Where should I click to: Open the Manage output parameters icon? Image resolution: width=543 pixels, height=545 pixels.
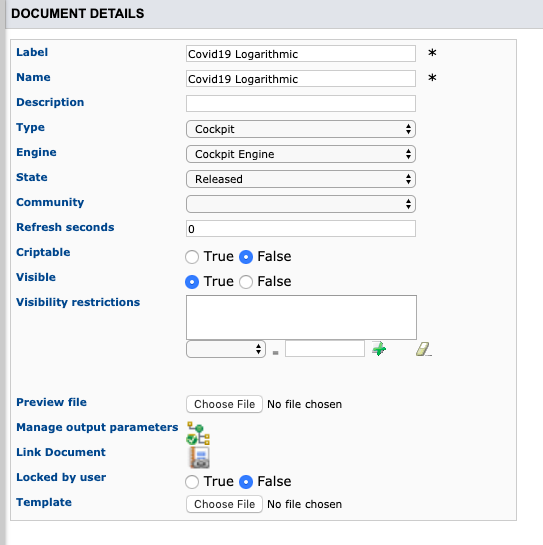pos(198,433)
